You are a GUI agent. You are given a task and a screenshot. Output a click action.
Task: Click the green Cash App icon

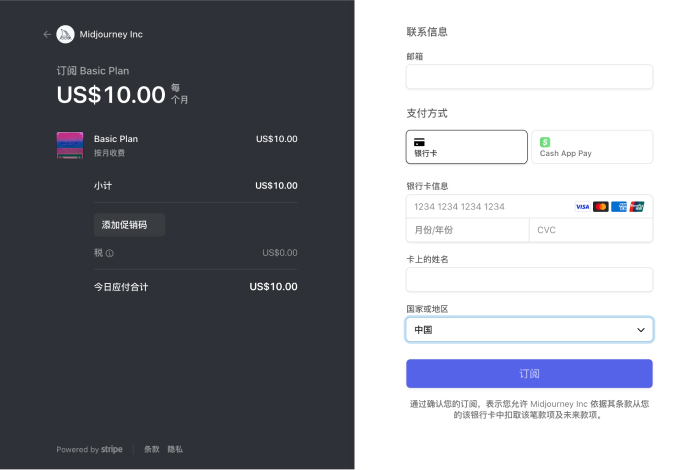pos(545,142)
